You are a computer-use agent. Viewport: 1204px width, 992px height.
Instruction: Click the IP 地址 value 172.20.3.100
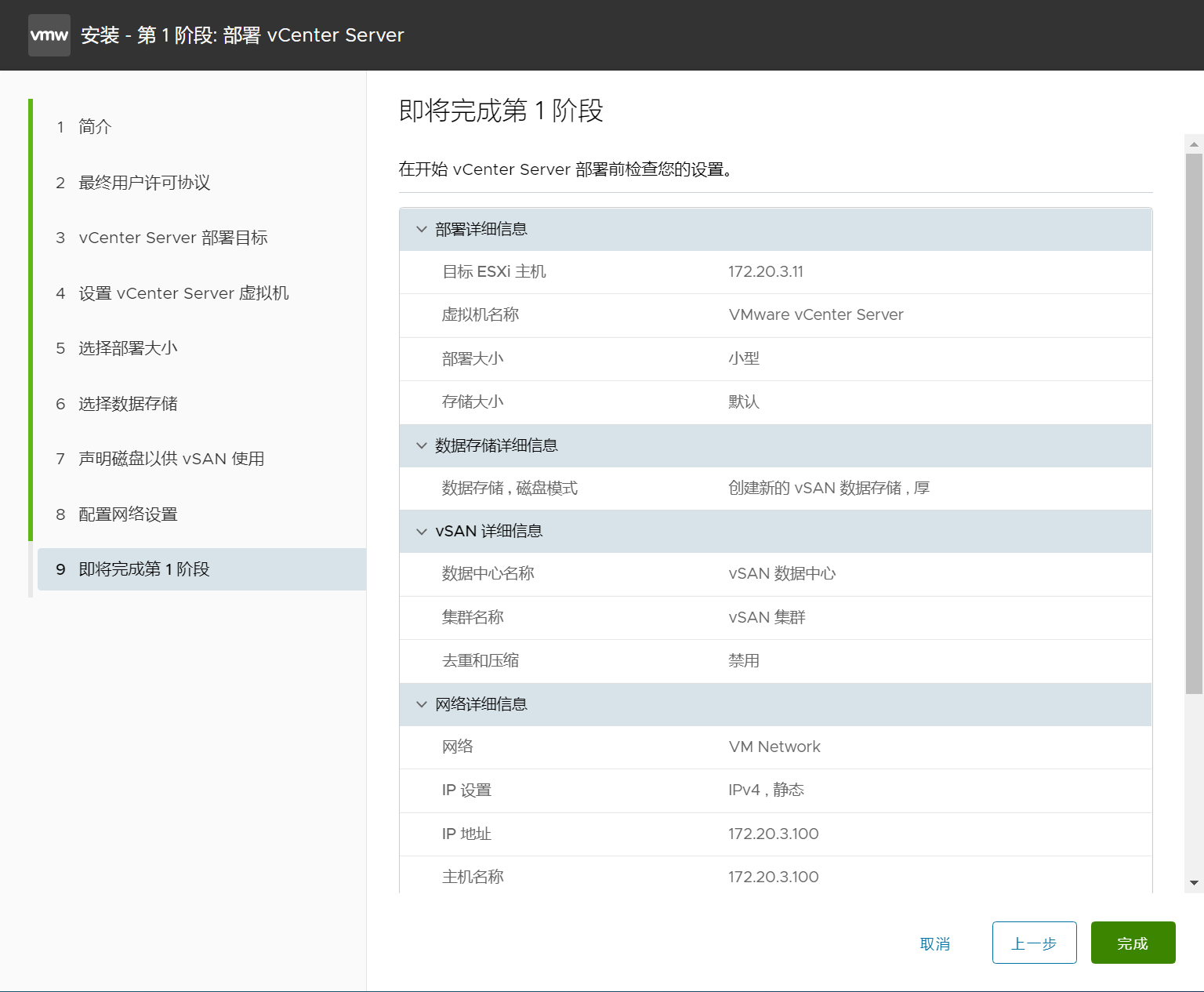point(774,834)
